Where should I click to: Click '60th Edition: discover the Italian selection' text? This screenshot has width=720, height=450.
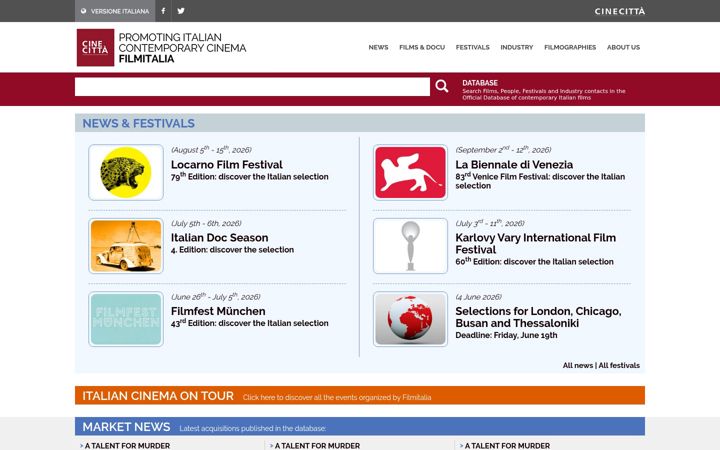click(x=534, y=261)
